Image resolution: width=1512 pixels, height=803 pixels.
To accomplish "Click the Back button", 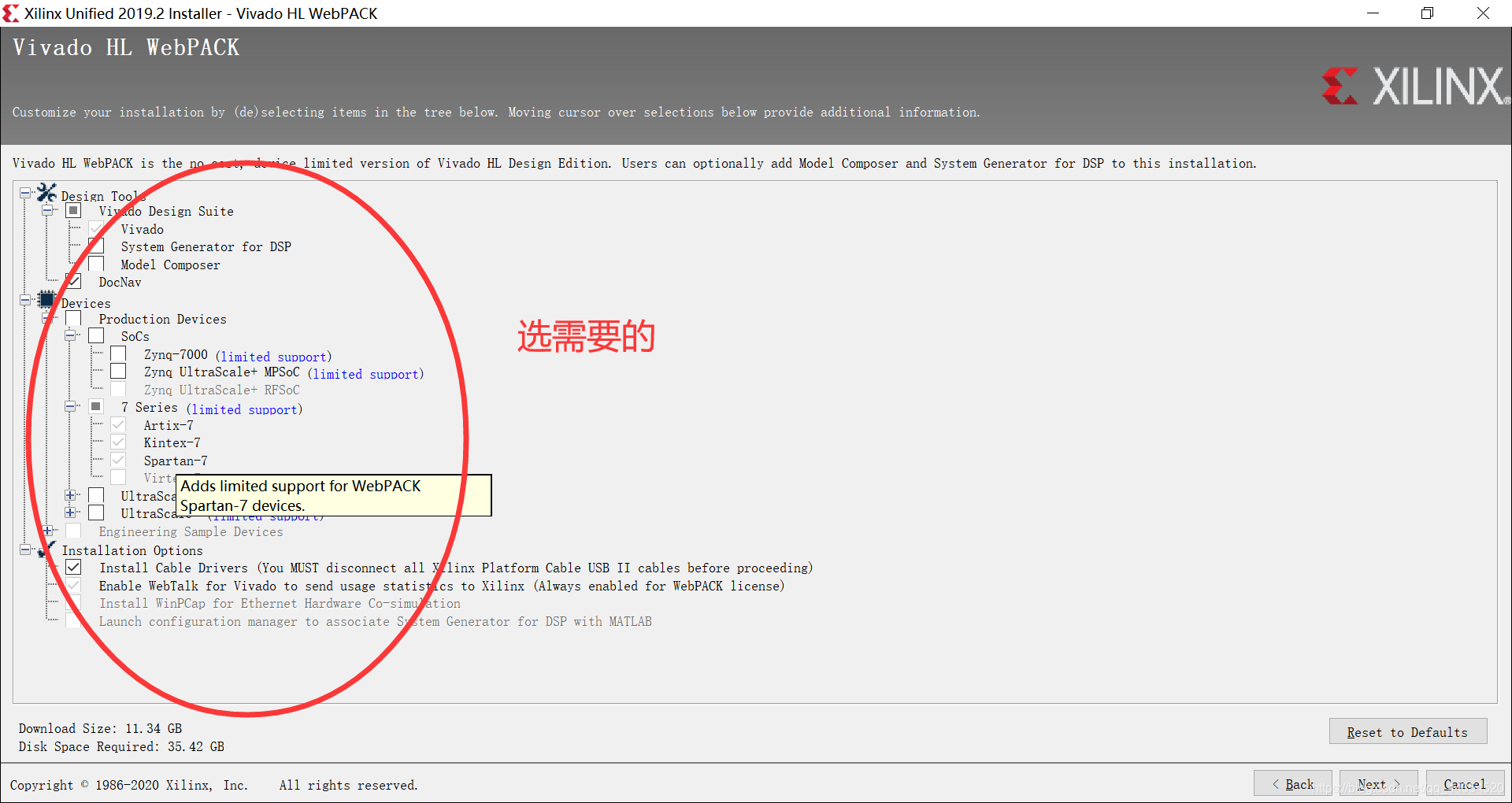I will point(1292,783).
